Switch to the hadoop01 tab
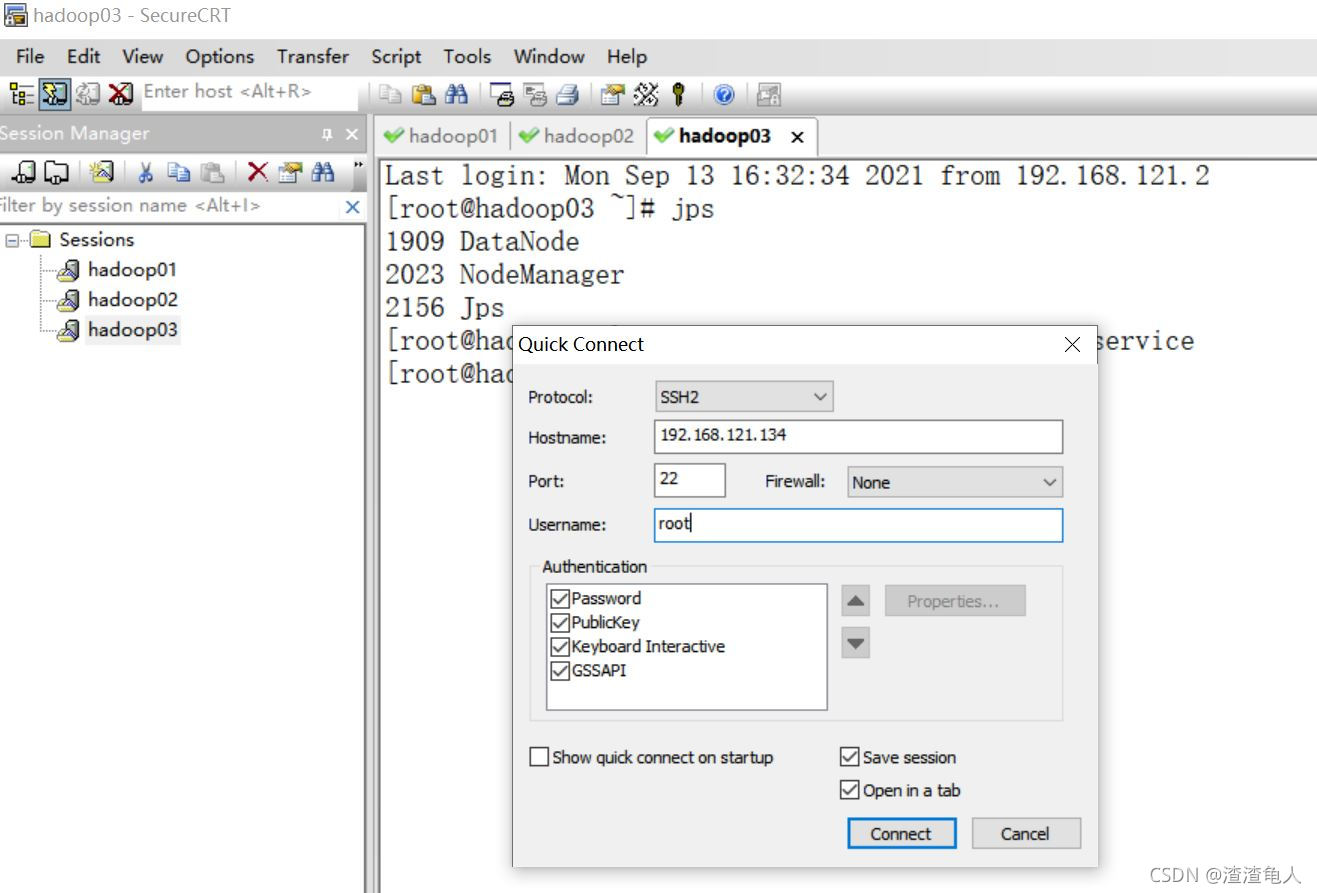 tap(441, 136)
